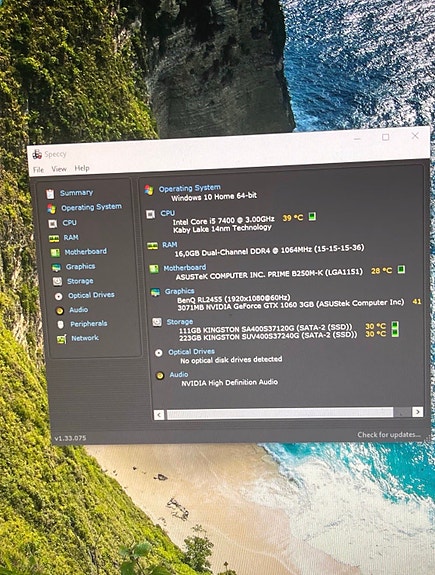Screen dimensions: 435x575
Task: Open the Storage drive icon in sidebar
Action: pyautogui.click(x=57, y=281)
